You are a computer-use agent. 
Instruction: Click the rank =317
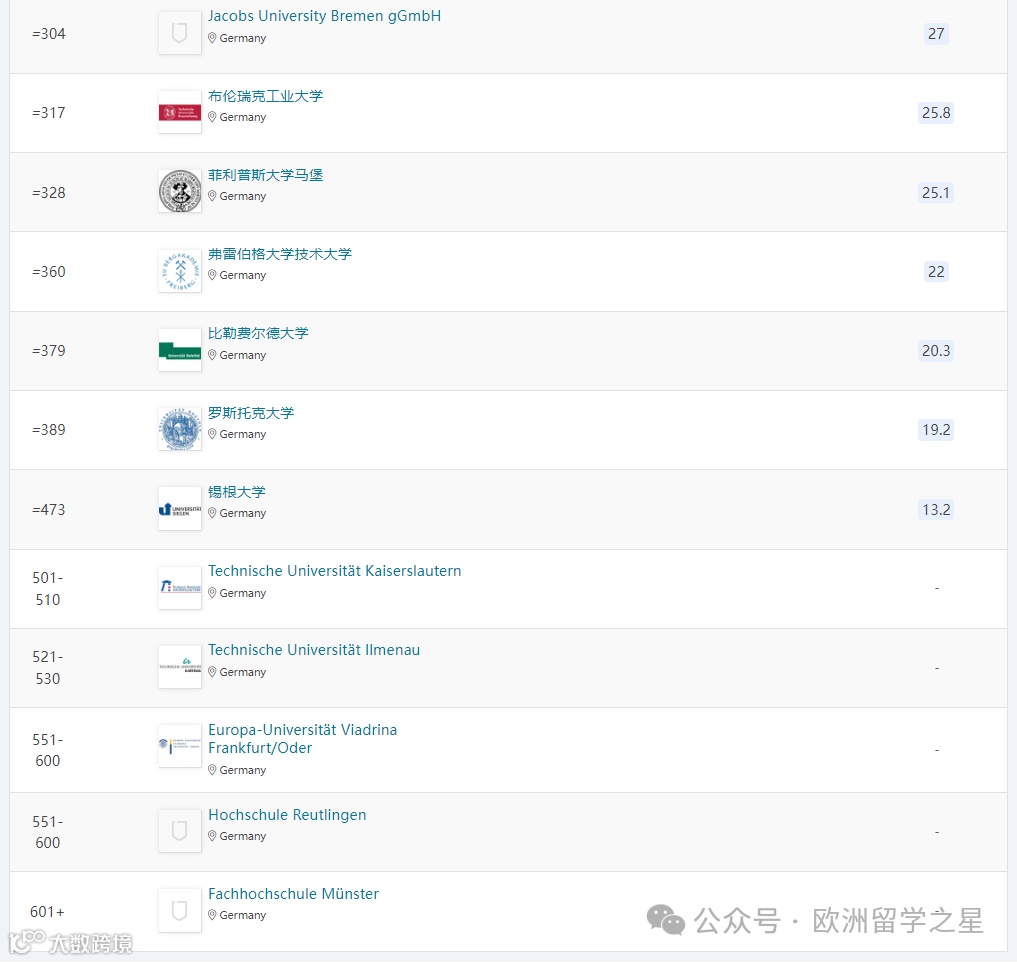(x=49, y=113)
